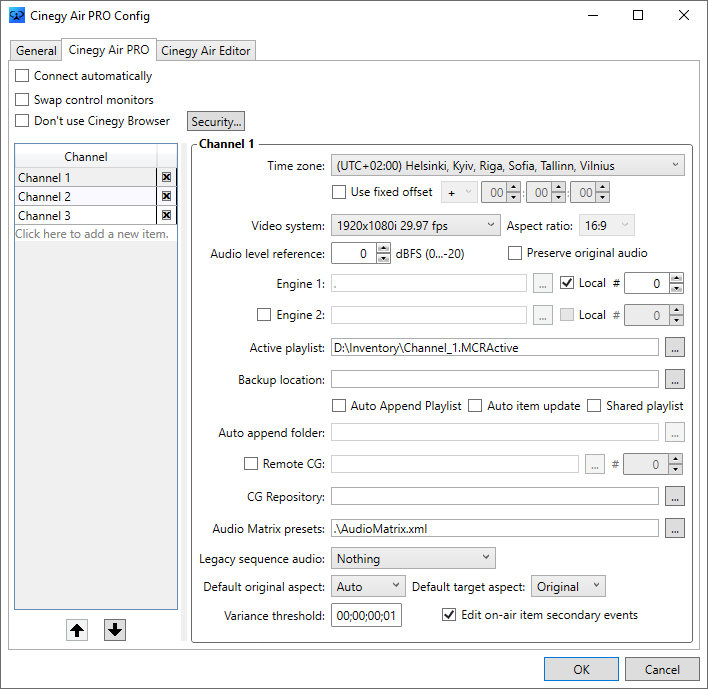Cancel the configuration dialog
Viewport: 708px width, 689px height.
[662, 669]
